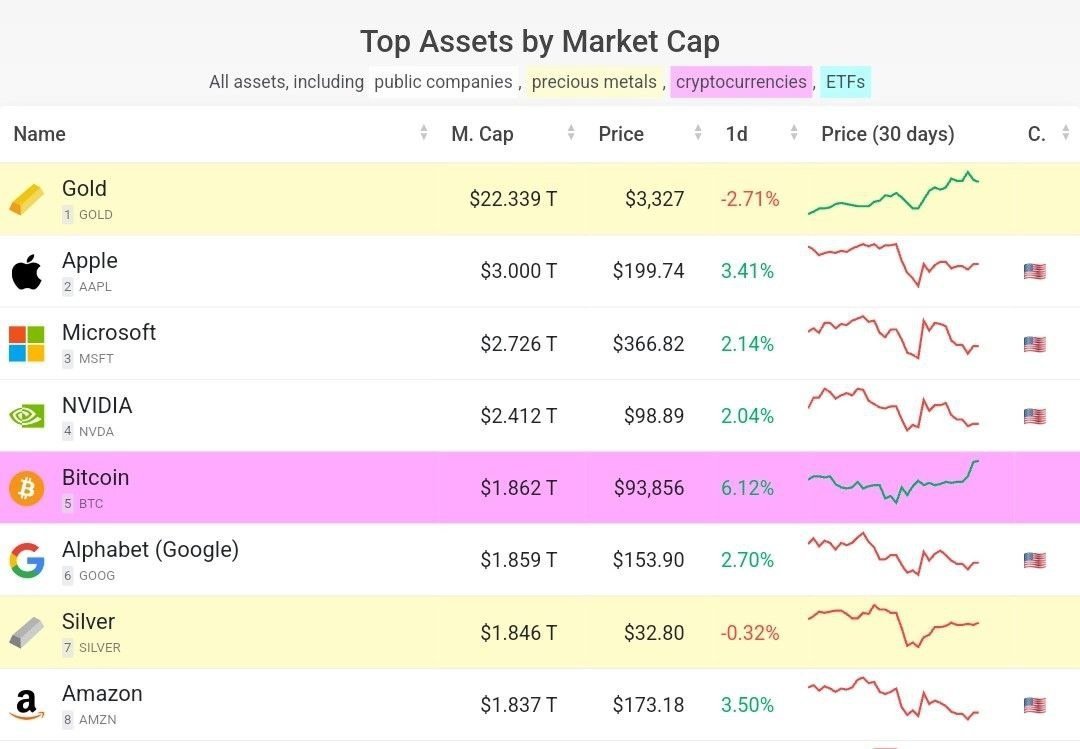The image size is (1080, 749).
Task: Click the Gold bar icon
Action: click(x=26, y=200)
